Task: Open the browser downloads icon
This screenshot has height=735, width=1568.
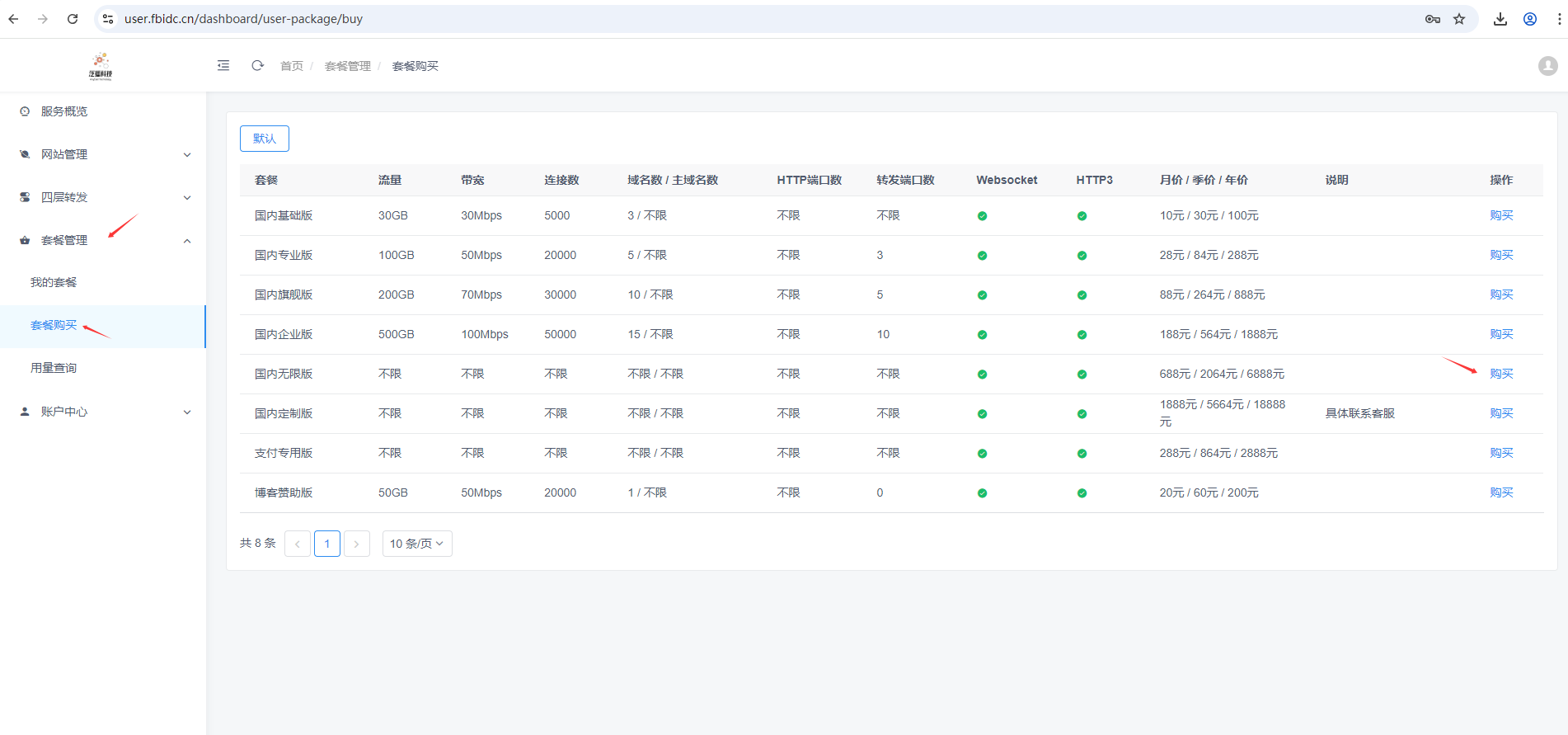Action: [1500, 19]
